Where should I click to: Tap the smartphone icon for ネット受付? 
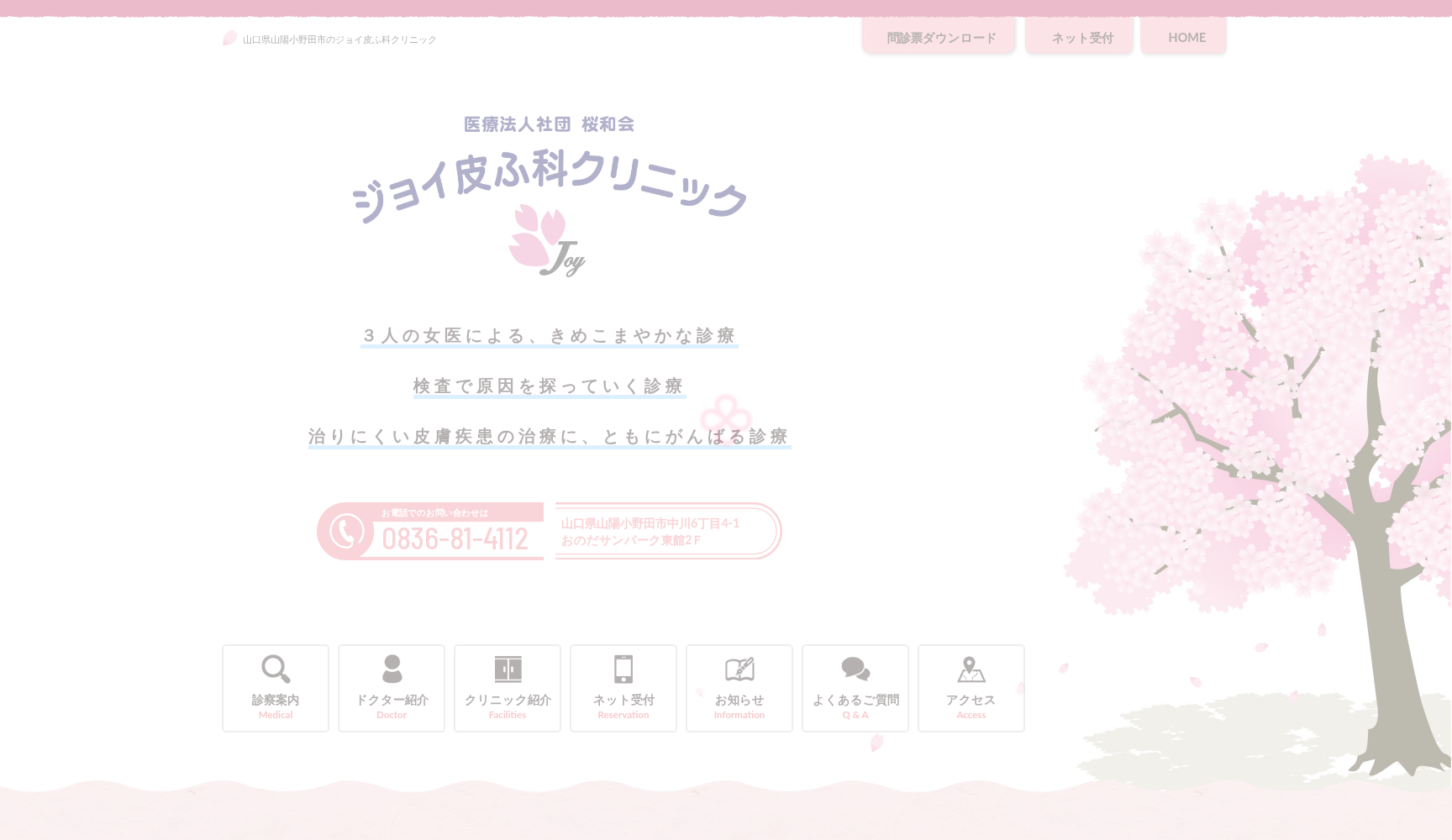[x=623, y=669]
